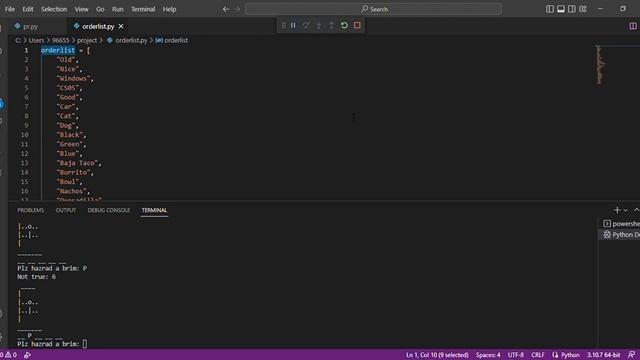Select the powershell terminal entry

[621, 224]
